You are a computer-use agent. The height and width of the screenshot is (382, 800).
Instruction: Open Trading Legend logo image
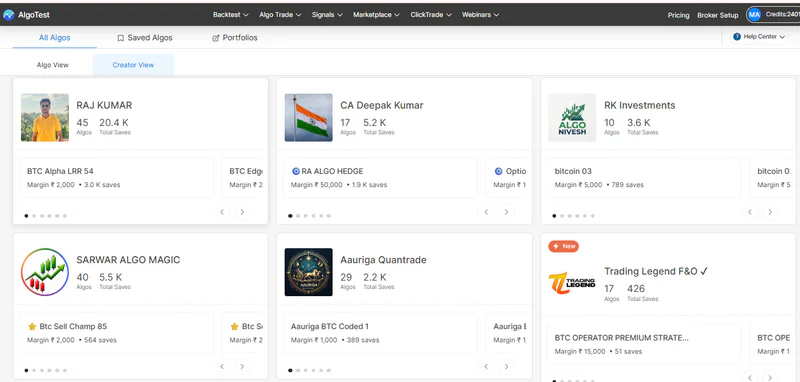point(572,283)
